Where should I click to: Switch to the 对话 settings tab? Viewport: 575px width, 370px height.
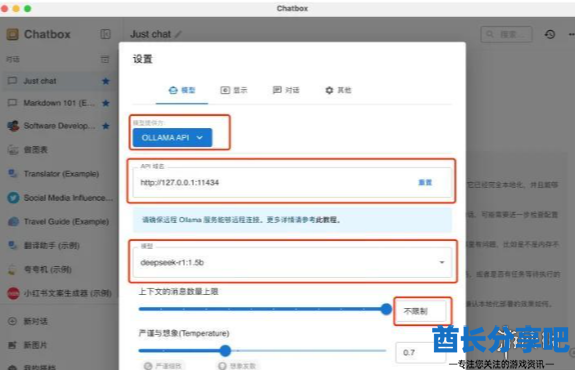(286, 90)
